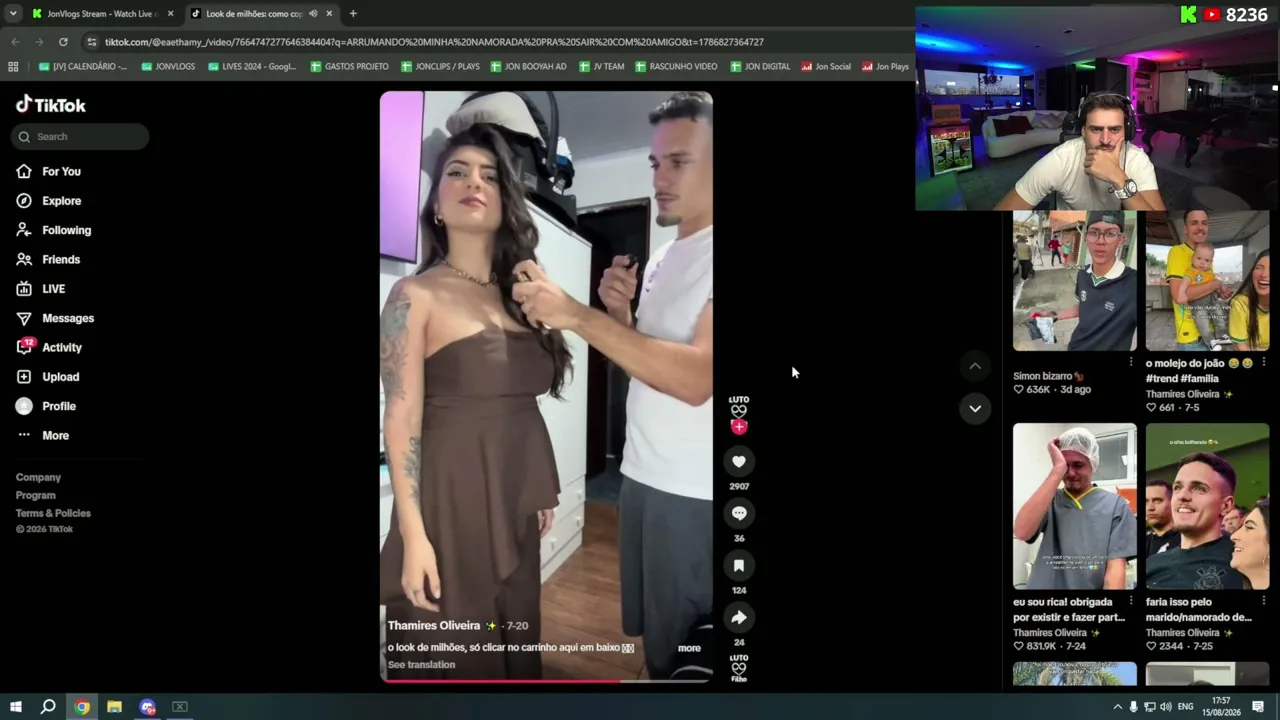Follow the creator with the red plus button
1280x720 pixels.
739,427
